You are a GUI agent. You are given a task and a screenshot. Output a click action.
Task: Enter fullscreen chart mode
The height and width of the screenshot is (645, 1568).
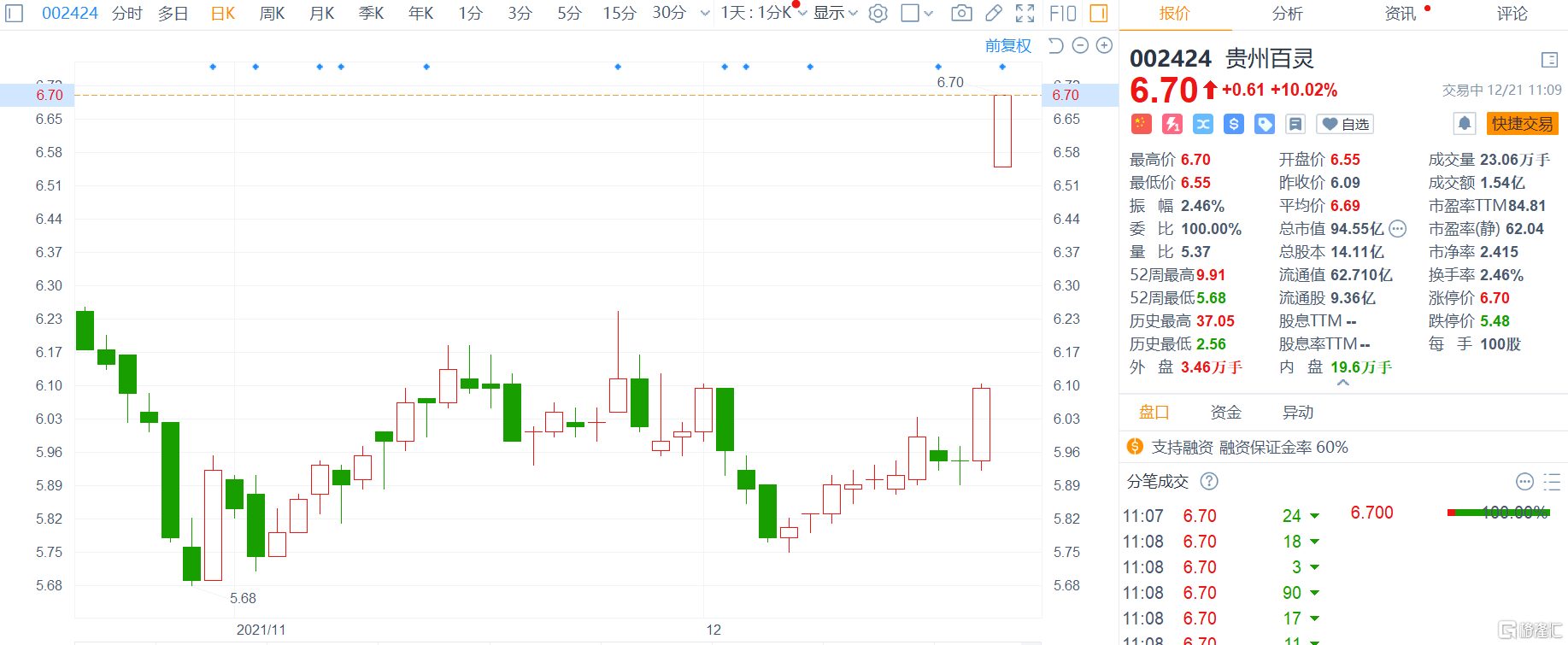[1025, 13]
